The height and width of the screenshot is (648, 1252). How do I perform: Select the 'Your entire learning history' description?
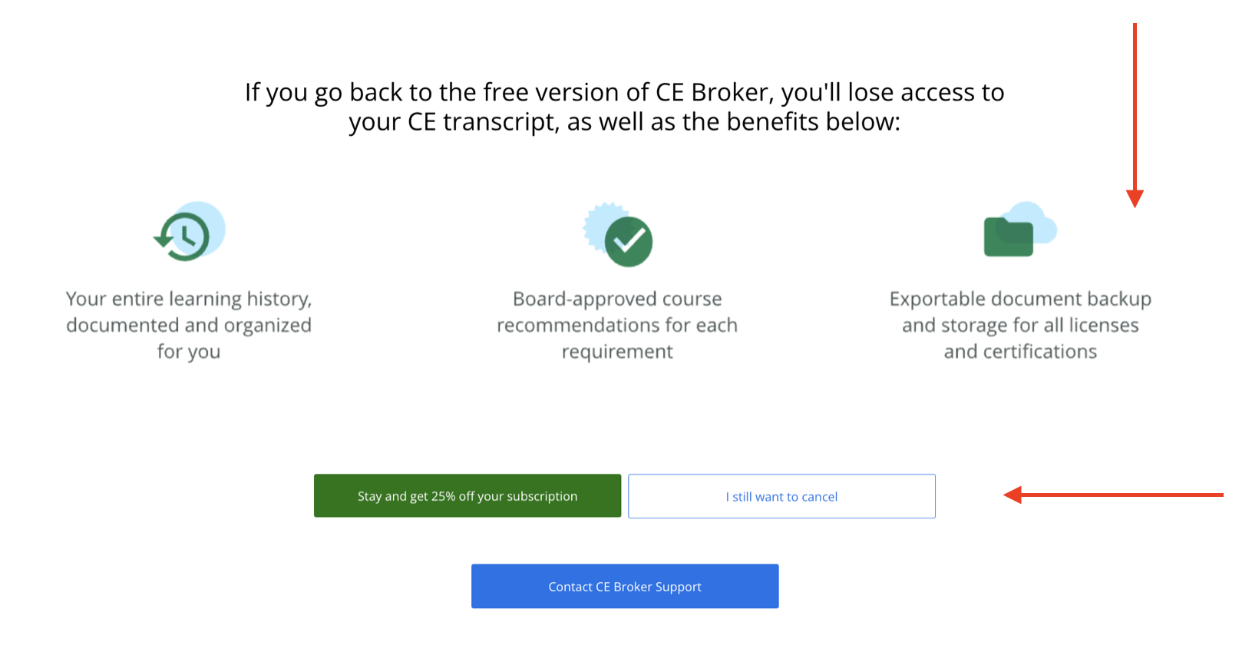189,325
